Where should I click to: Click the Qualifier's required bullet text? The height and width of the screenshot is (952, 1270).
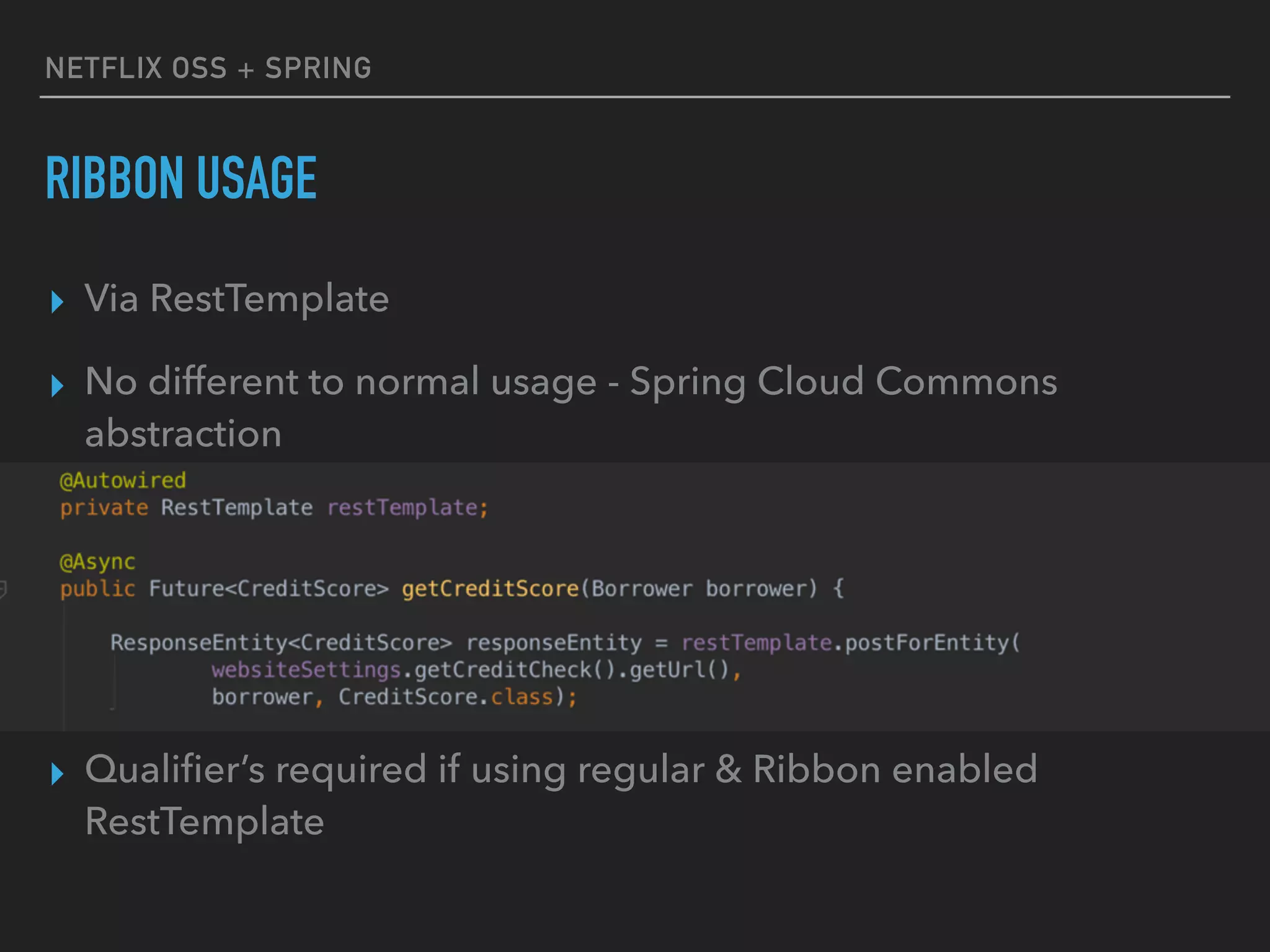coord(561,770)
